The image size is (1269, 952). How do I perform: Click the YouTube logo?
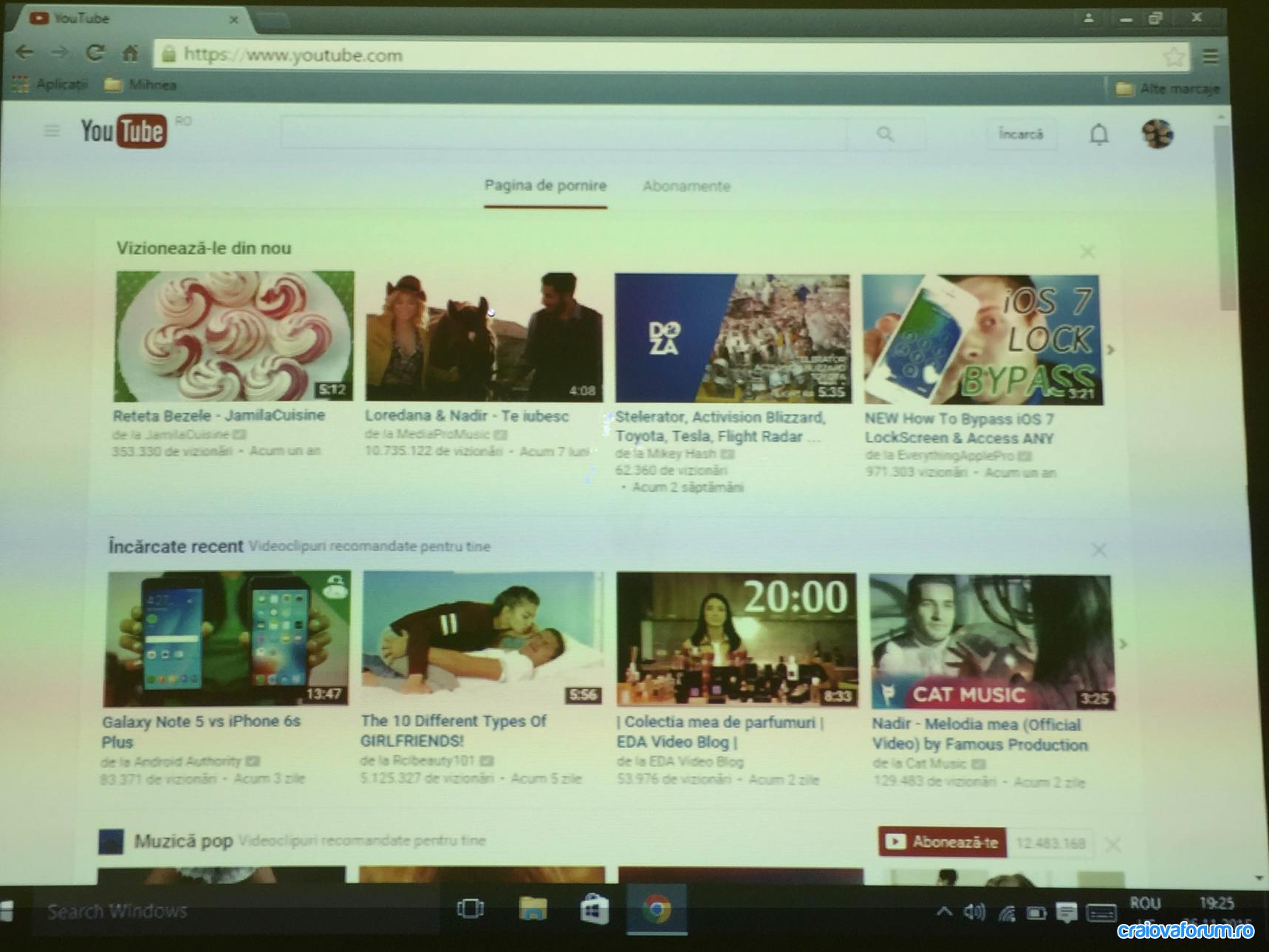pos(123,131)
